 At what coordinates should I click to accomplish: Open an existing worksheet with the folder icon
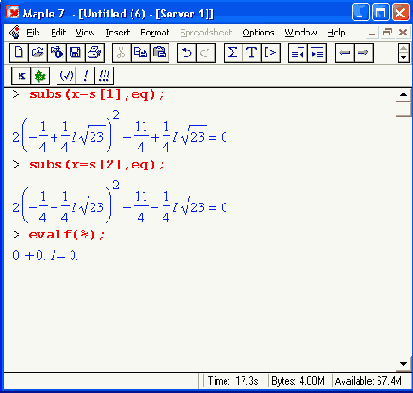pos(38,53)
